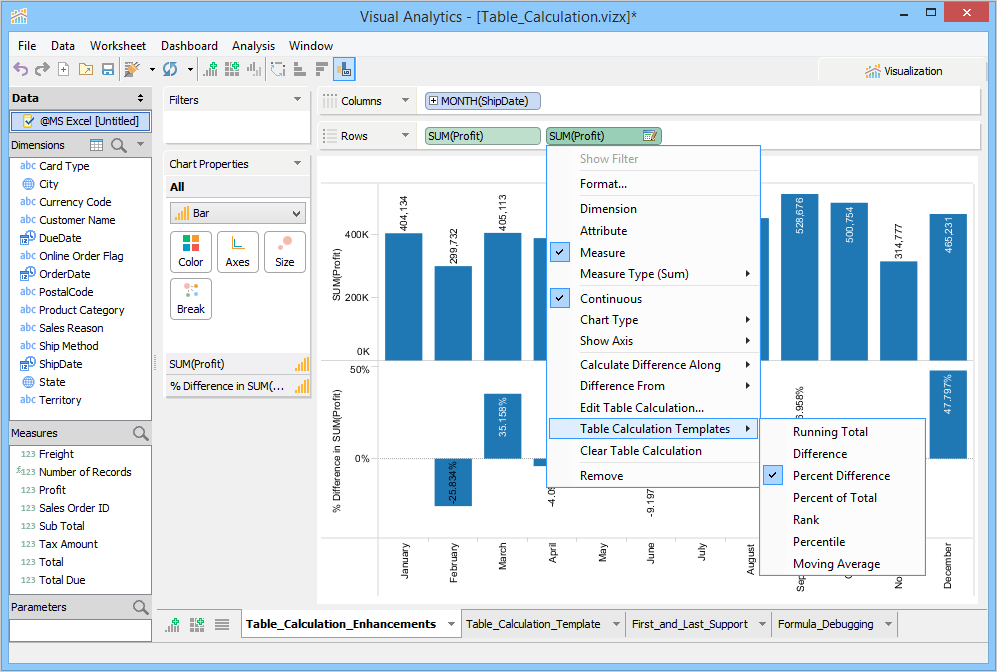
Task: Expand MONTH(ShipDate) pill plus sign
Action: [x=433, y=101]
